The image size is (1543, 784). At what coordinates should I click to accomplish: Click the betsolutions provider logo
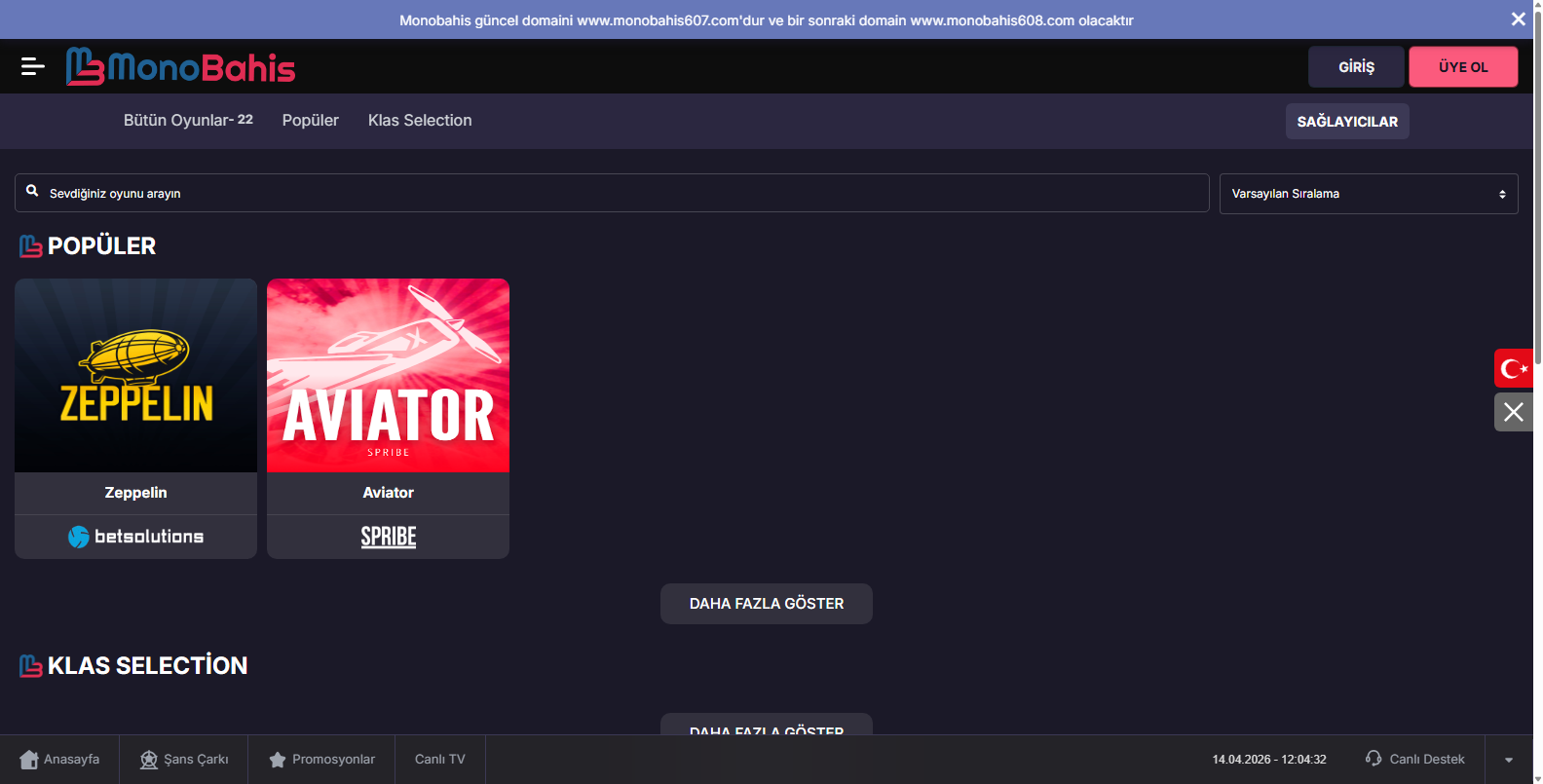point(135,537)
